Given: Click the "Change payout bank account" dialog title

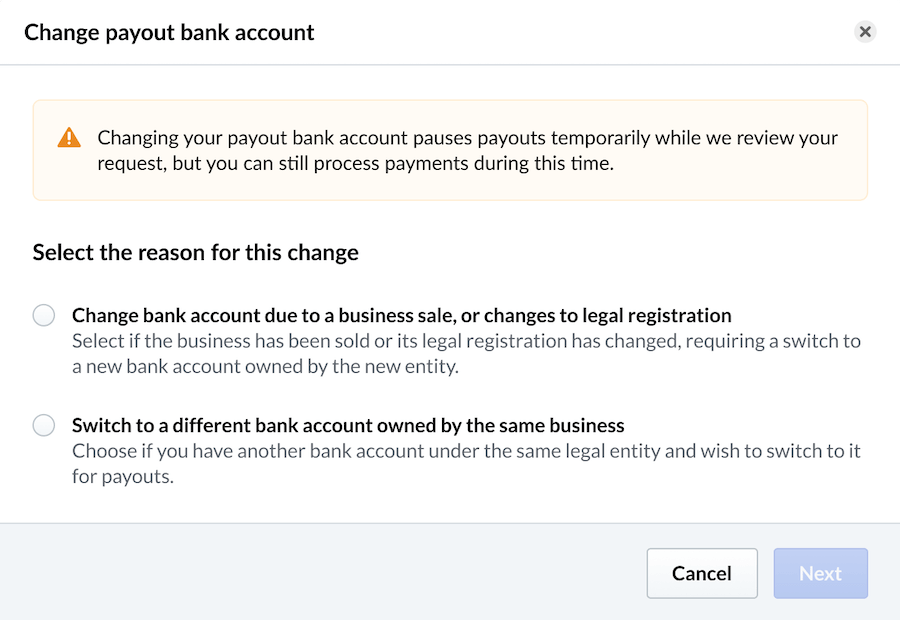Looking at the screenshot, I should [169, 32].
